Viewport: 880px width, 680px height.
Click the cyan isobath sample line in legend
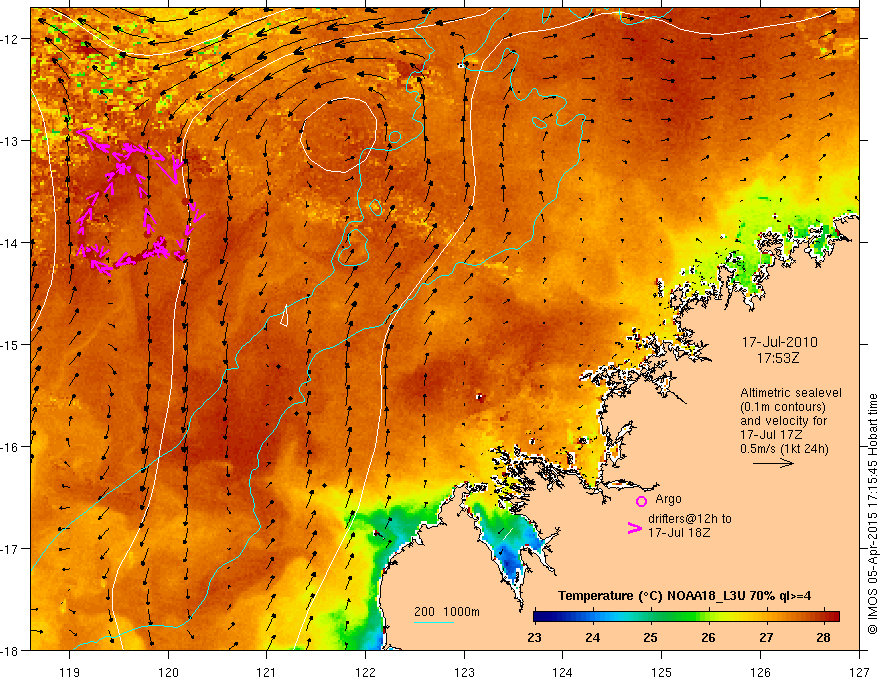(x=434, y=622)
